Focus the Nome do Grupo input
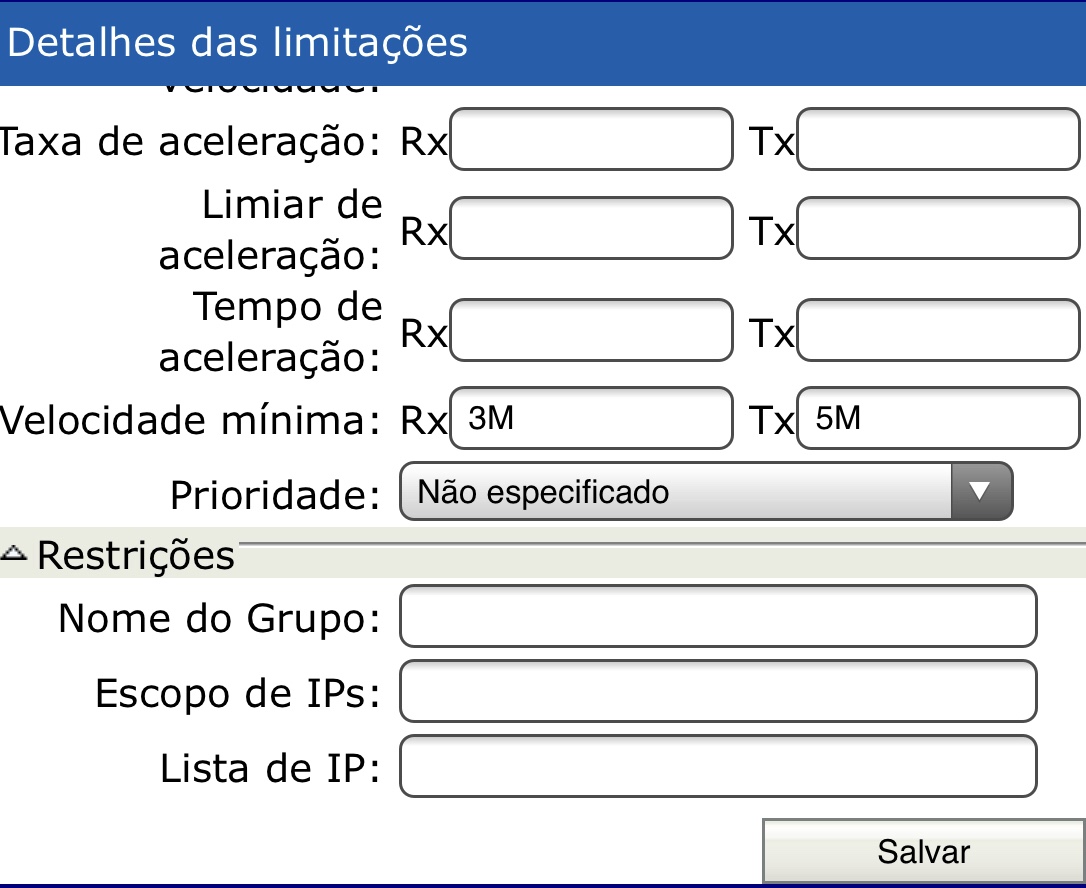The height and width of the screenshot is (888, 1086). pos(717,618)
